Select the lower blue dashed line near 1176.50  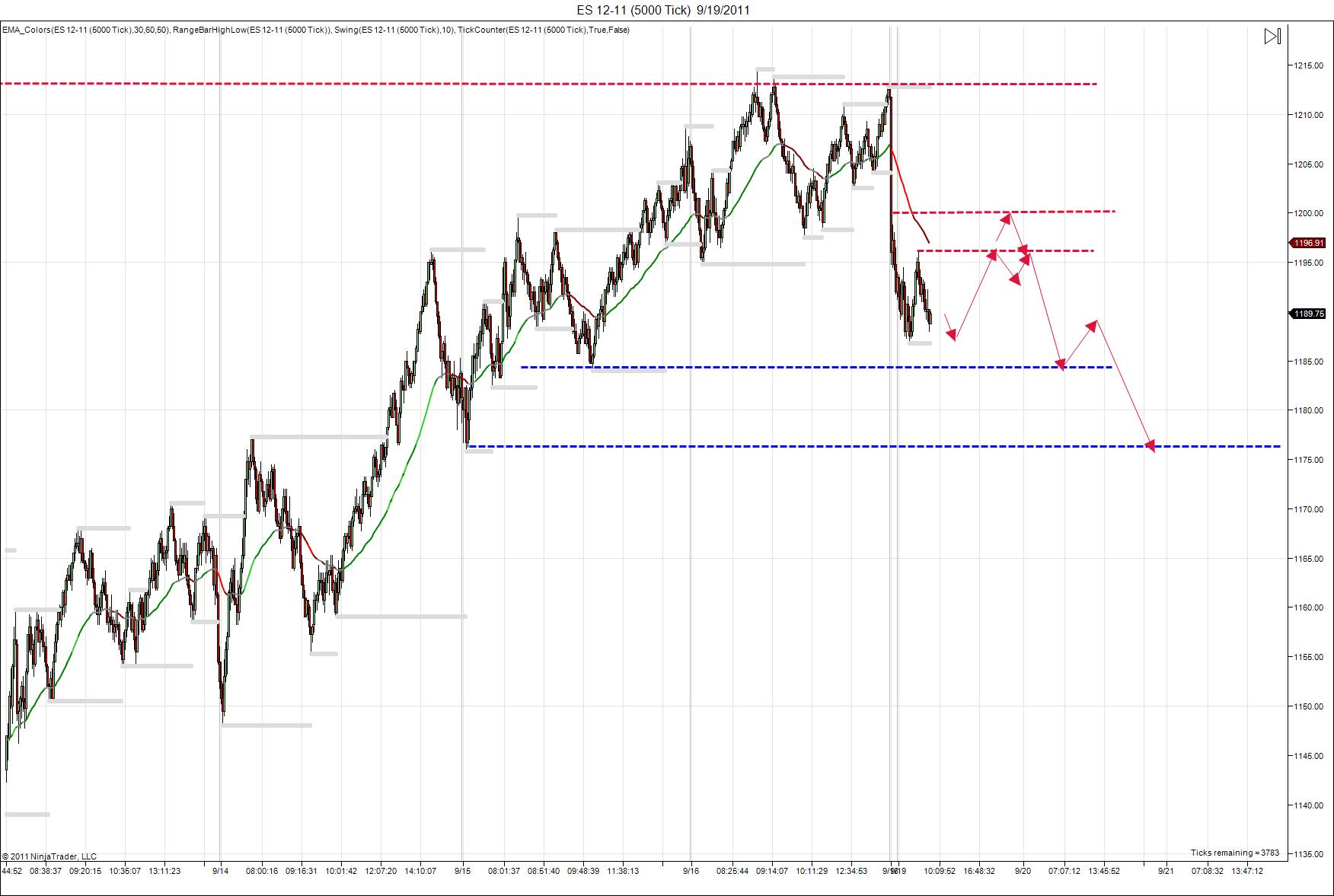click(873, 446)
